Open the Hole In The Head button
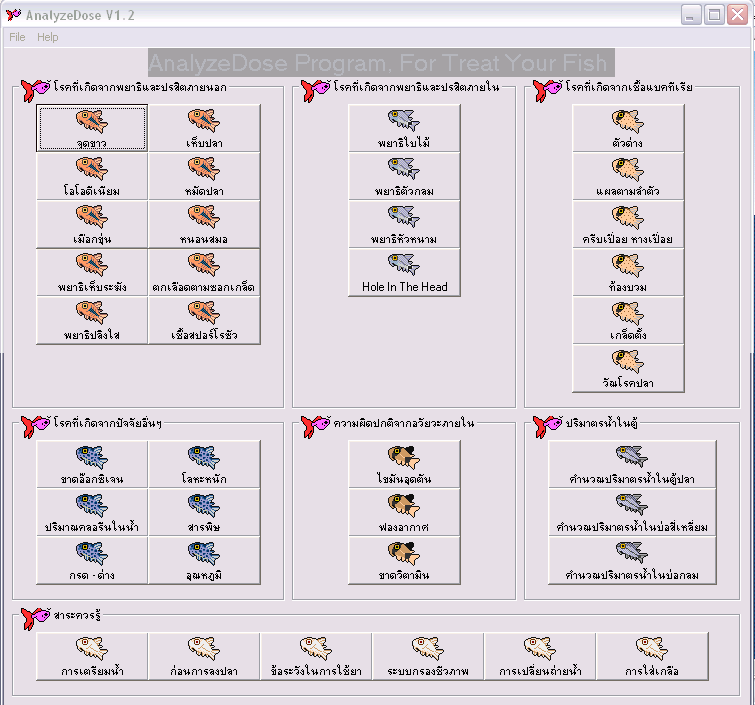Image resolution: width=755 pixels, height=705 pixels. (x=404, y=272)
